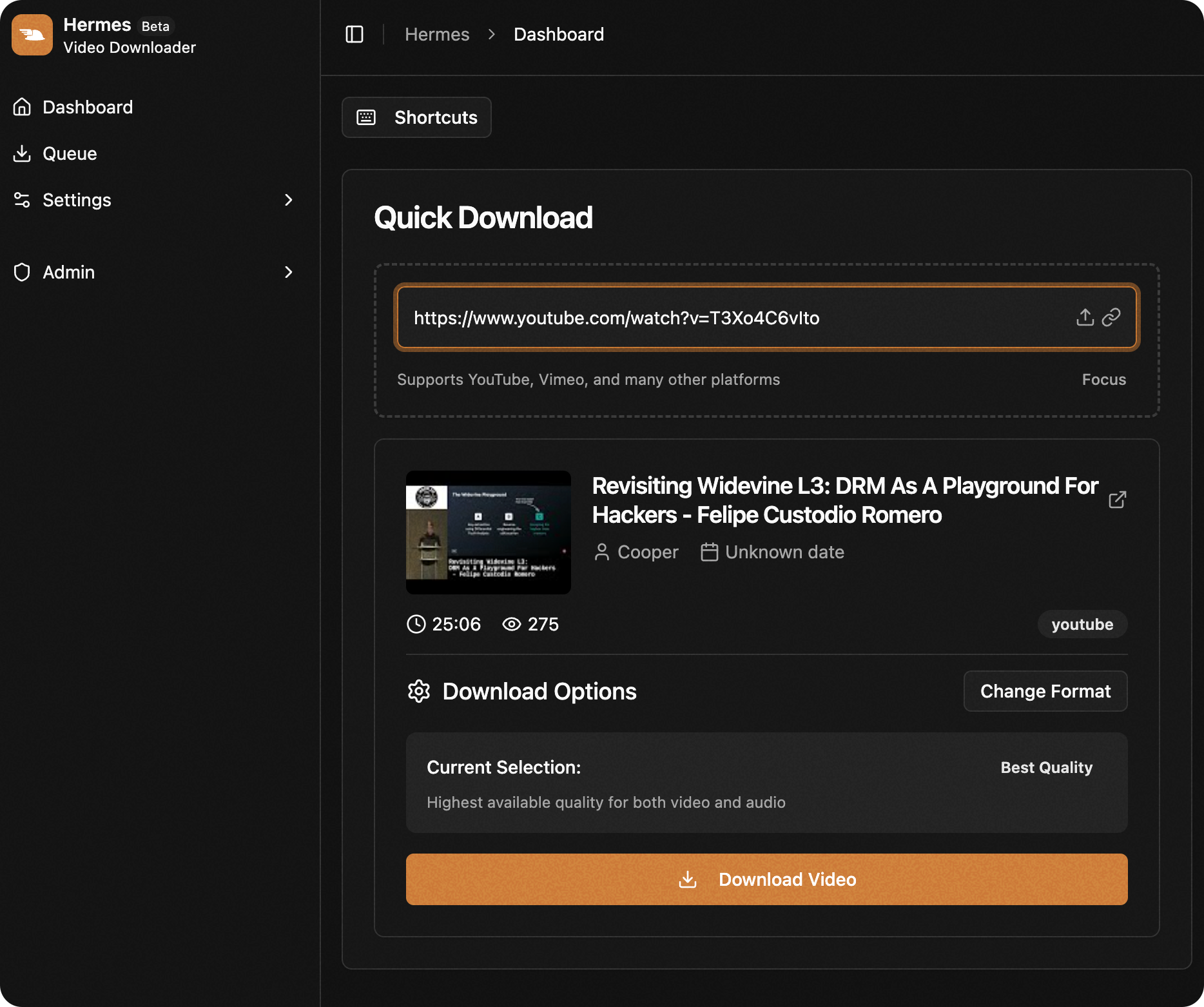This screenshot has height=1007, width=1204.
Task: Click the upload icon in URL field
Action: point(1085,317)
